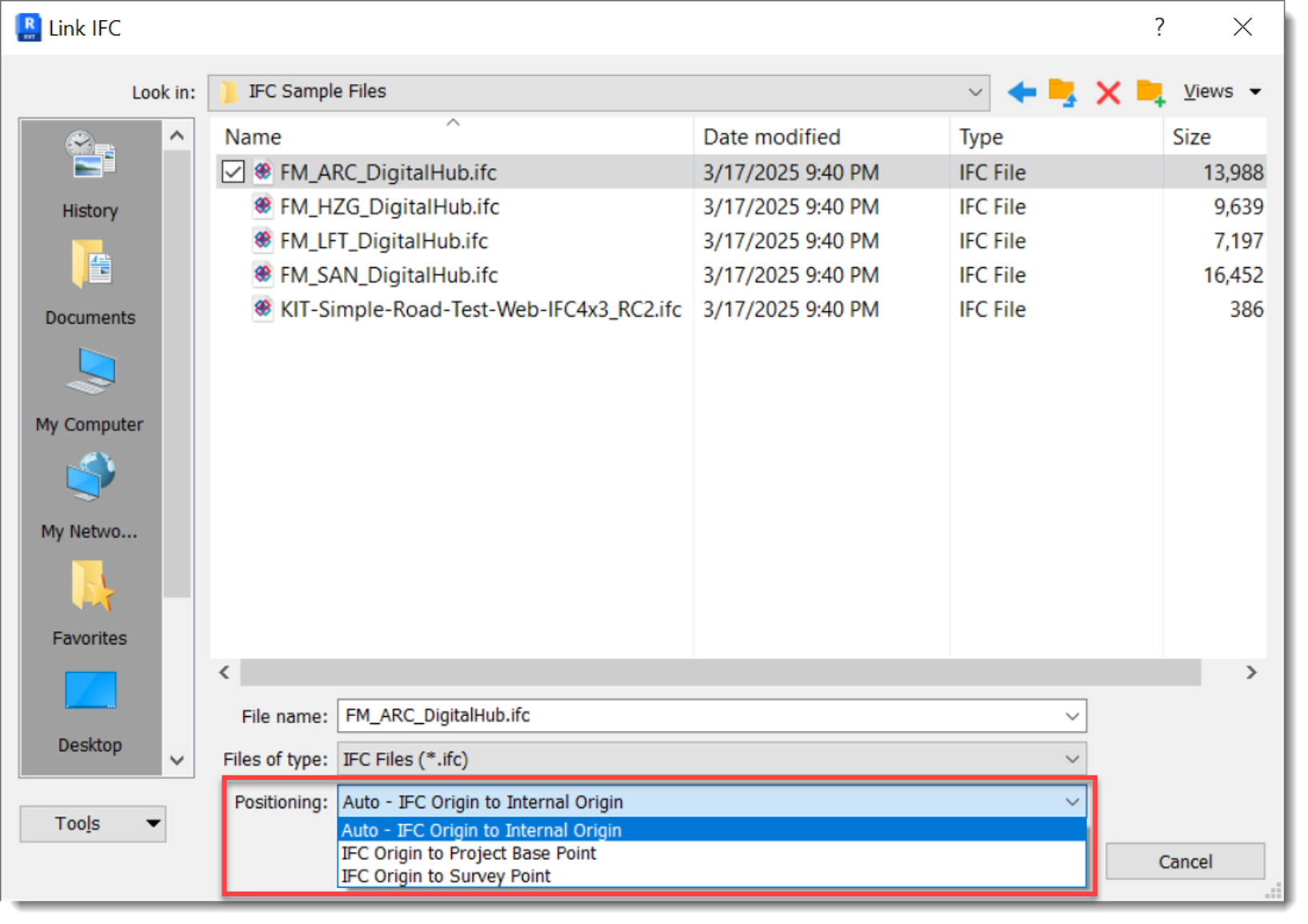Click the Revit logo in title bar

tap(29, 27)
